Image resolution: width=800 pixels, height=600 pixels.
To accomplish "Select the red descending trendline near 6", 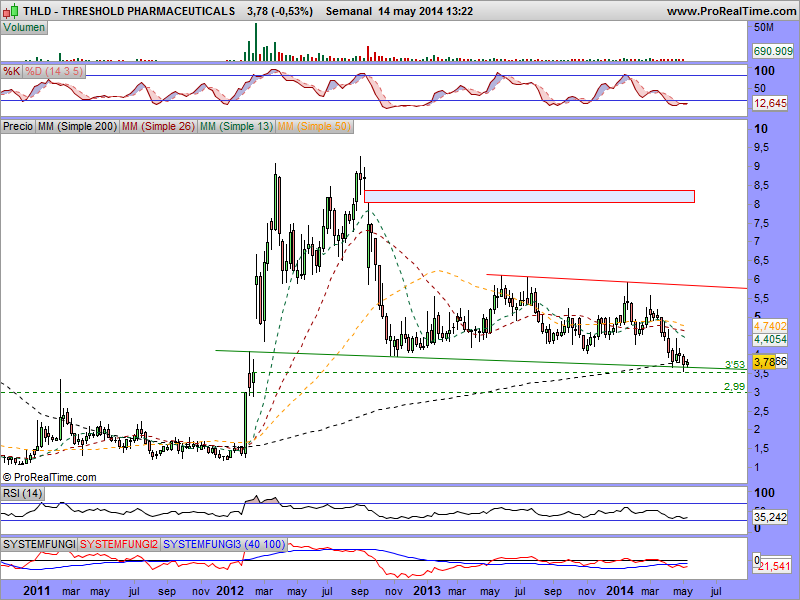I will click(616, 282).
